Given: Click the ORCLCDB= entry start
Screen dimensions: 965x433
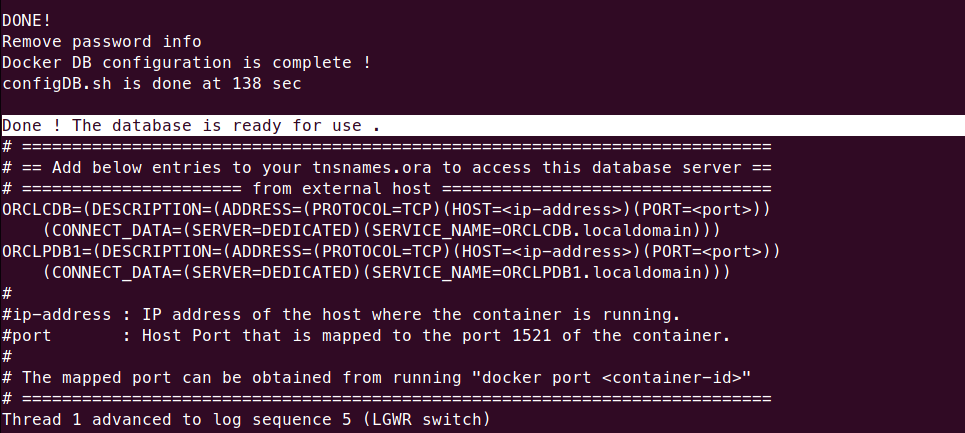Looking at the screenshot, I should click(x=42, y=210).
